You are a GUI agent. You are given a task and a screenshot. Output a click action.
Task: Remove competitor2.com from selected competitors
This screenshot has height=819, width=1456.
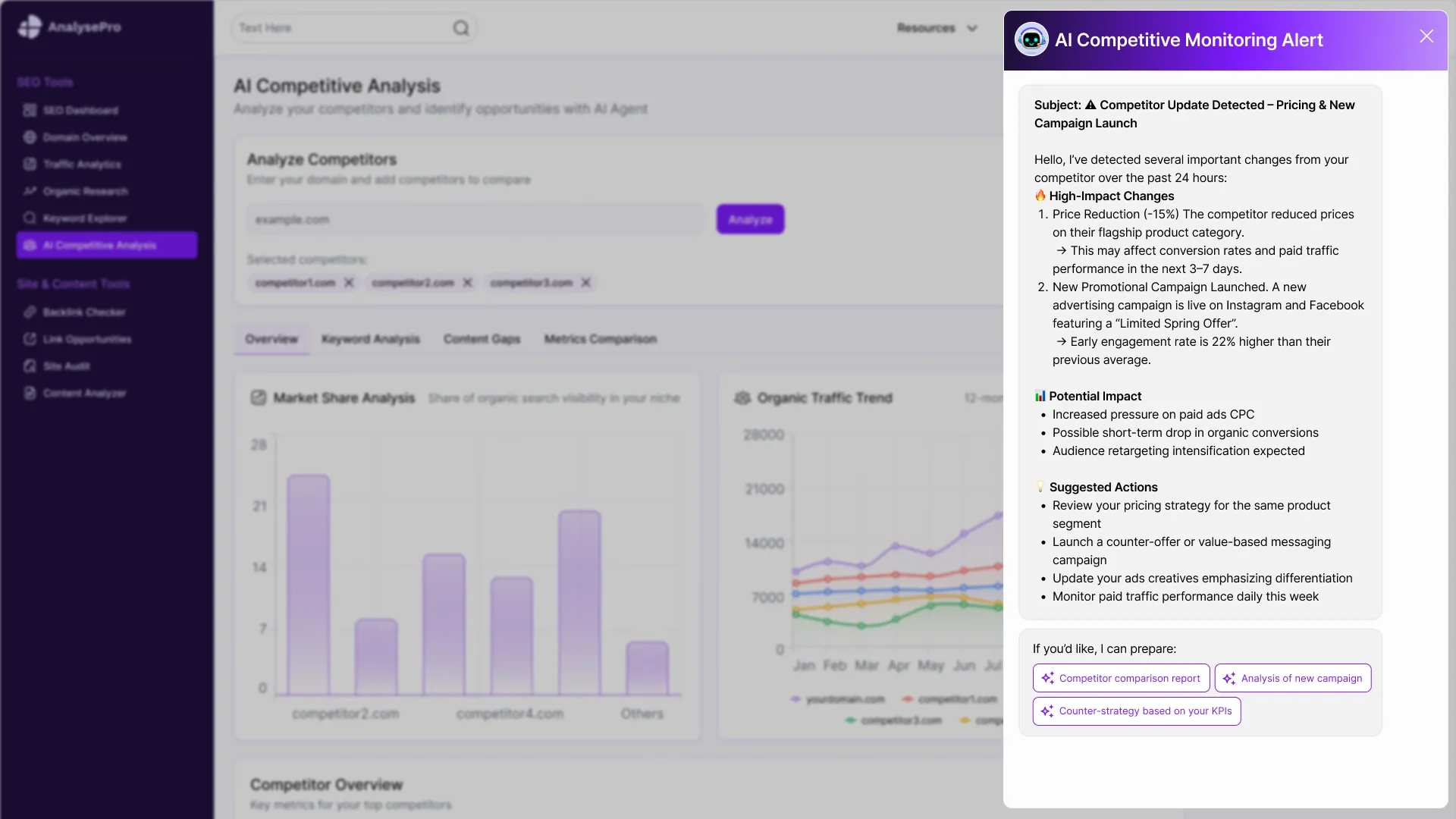[x=467, y=282]
